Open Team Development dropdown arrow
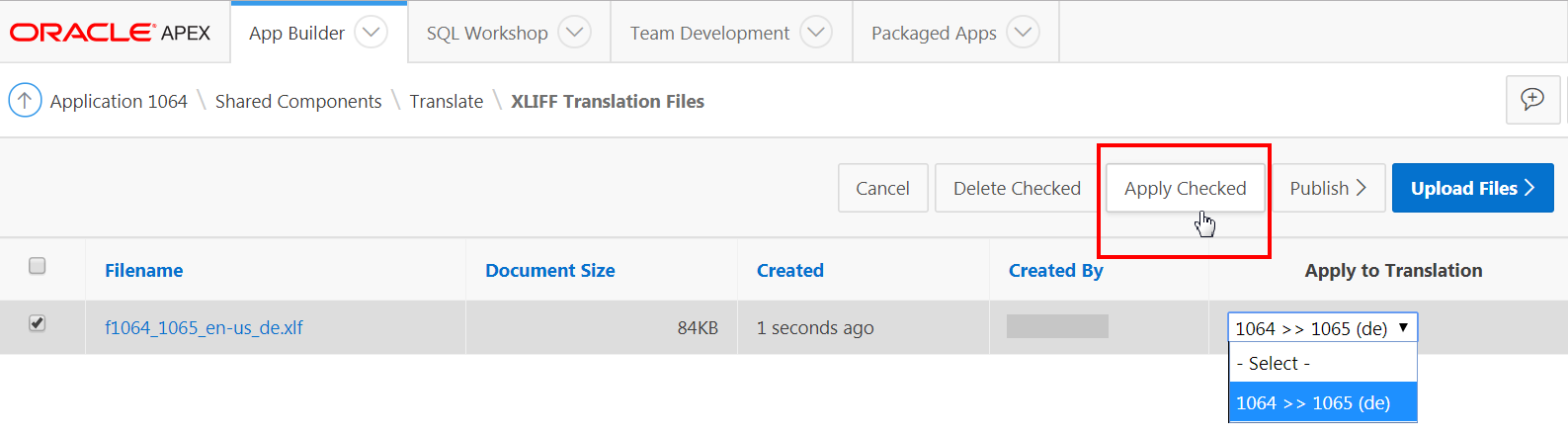Viewport: 1568px width, 436px height. tap(815, 33)
